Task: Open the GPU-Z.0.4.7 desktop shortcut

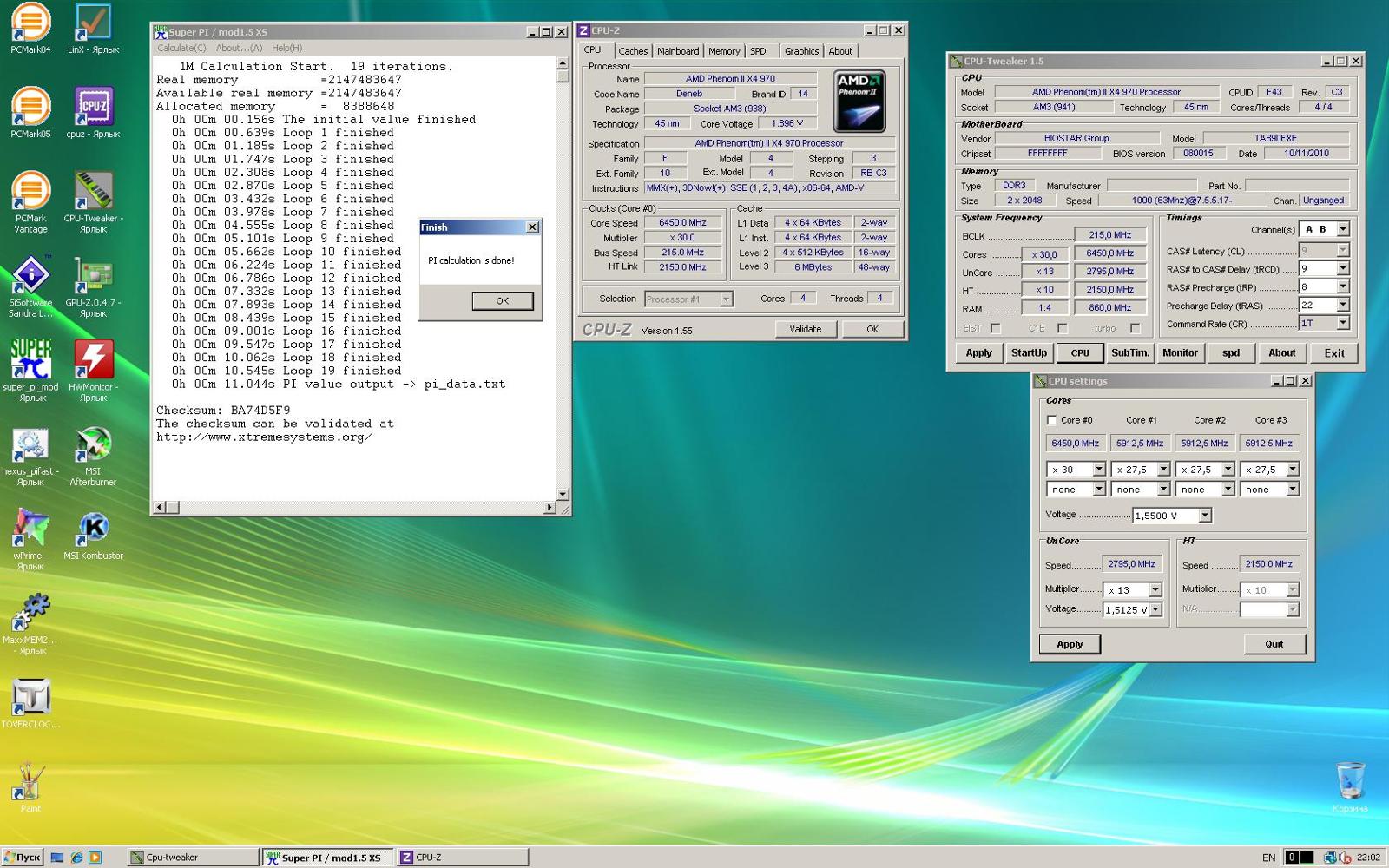Action: tap(93, 286)
